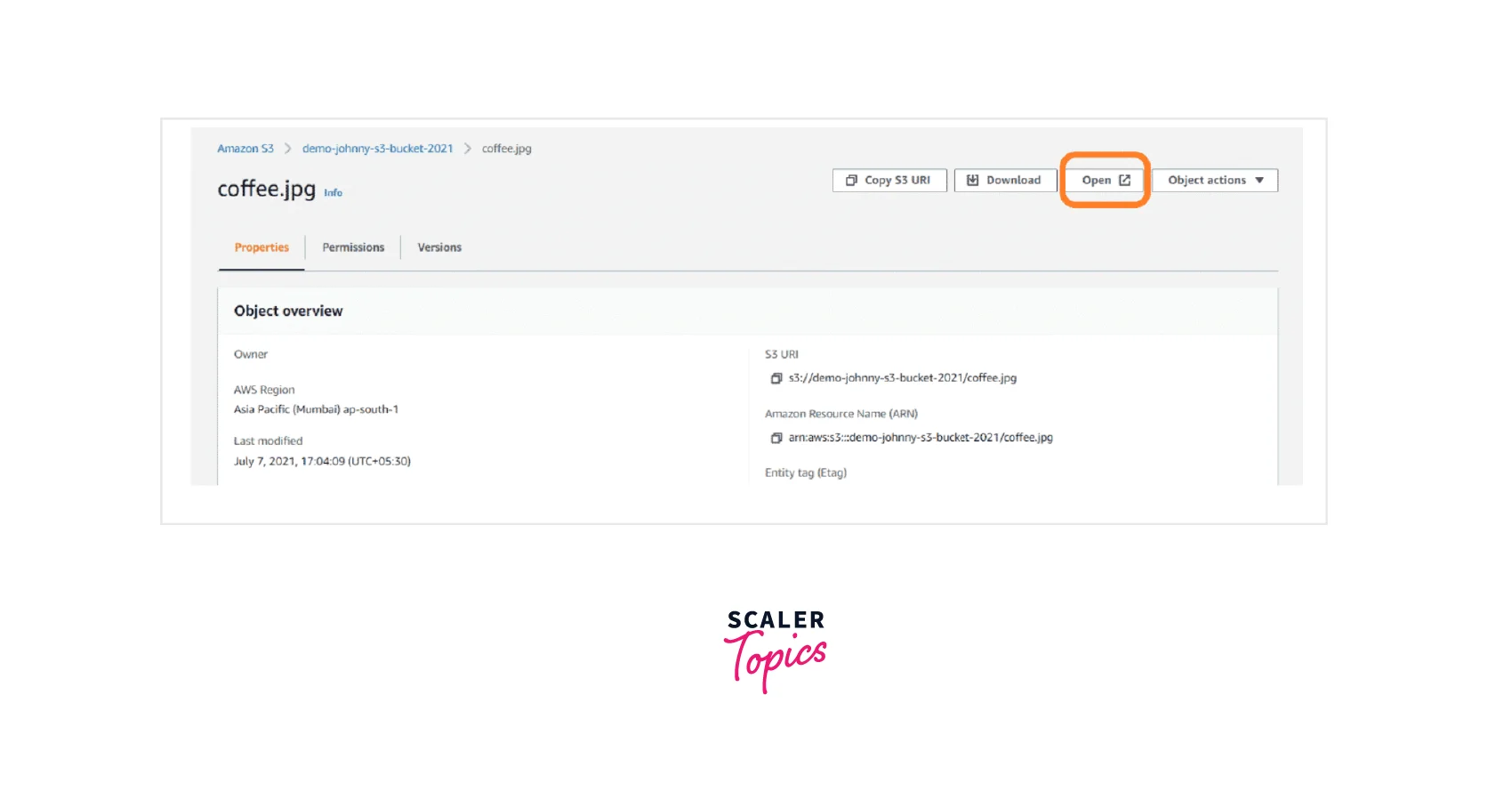Image resolution: width=1512 pixels, height=800 pixels.
Task: Select the Properties tab
Action: coord(261,247)
